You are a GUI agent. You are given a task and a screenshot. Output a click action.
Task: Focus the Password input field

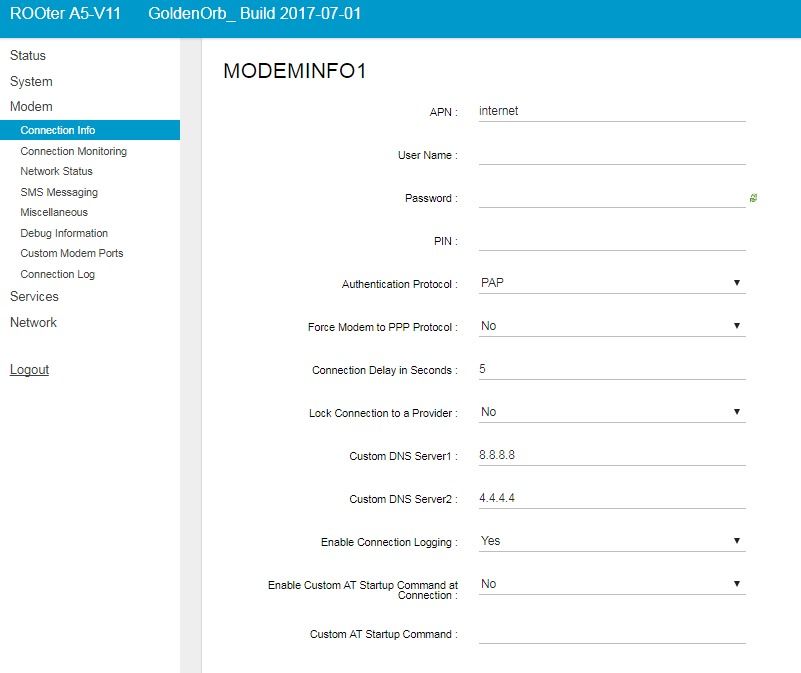click(x=612, y=197)
